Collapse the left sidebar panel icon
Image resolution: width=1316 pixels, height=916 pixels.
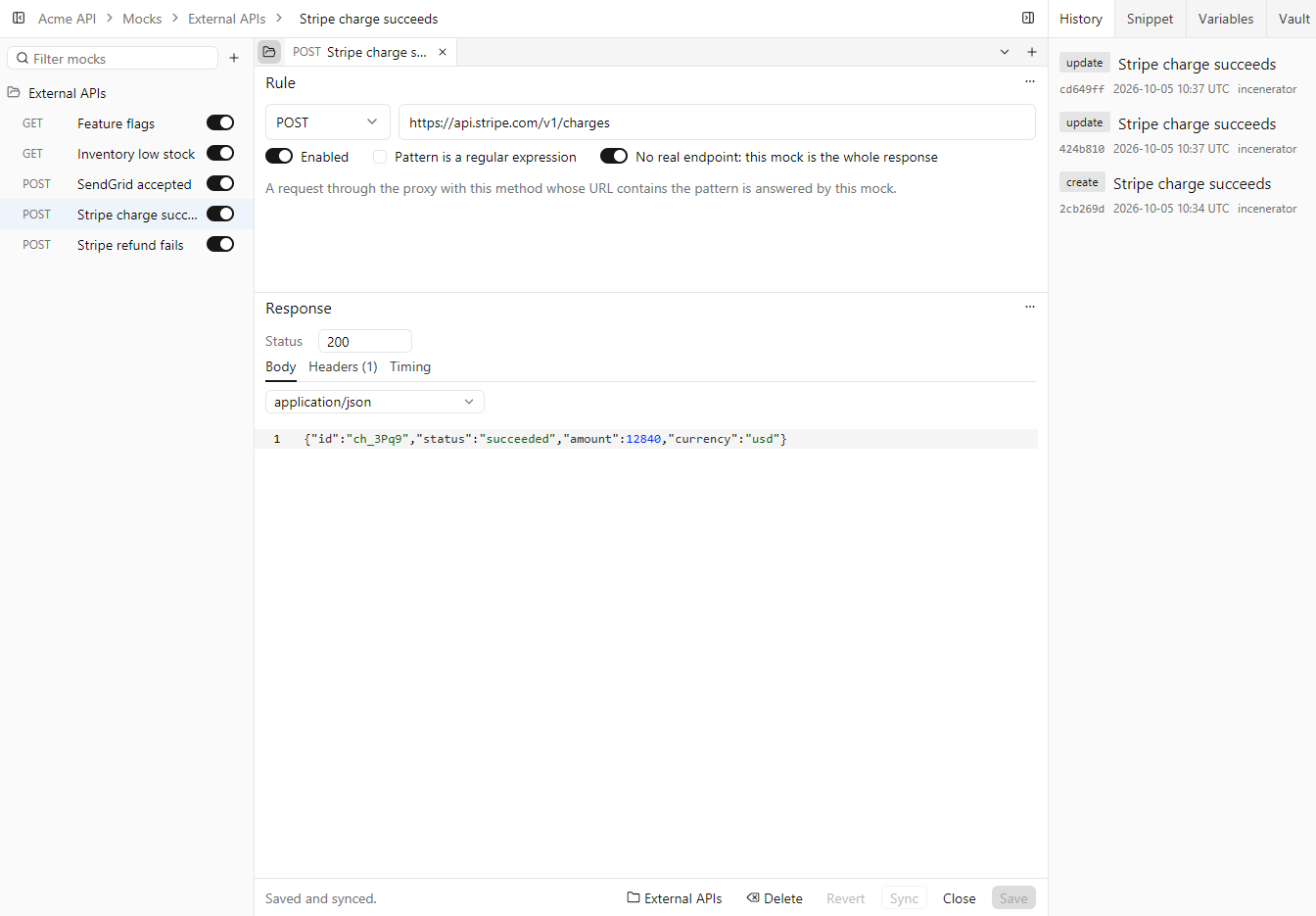(x=19, y=18)
